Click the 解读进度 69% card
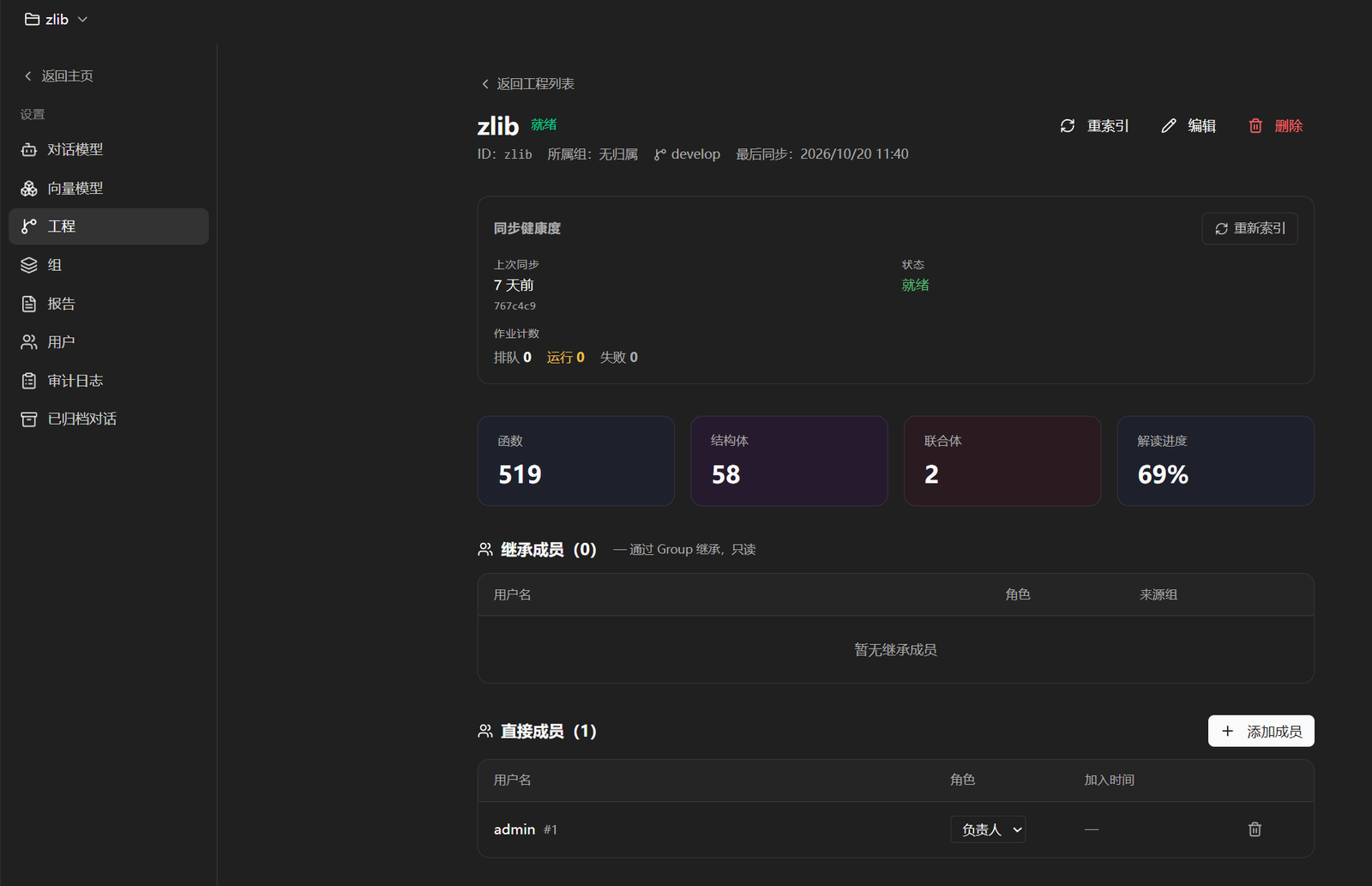 [1216, 461]
